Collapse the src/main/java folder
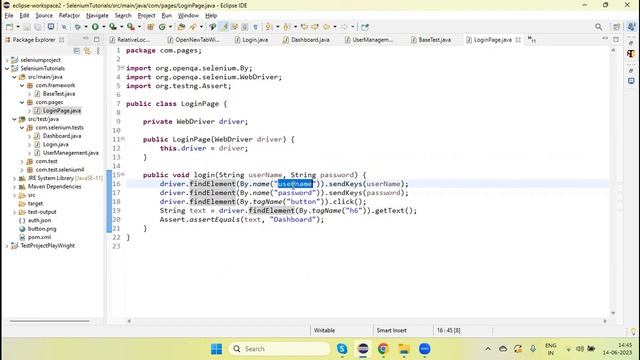Viewport: 640px width, 360px height. [14, 77]
